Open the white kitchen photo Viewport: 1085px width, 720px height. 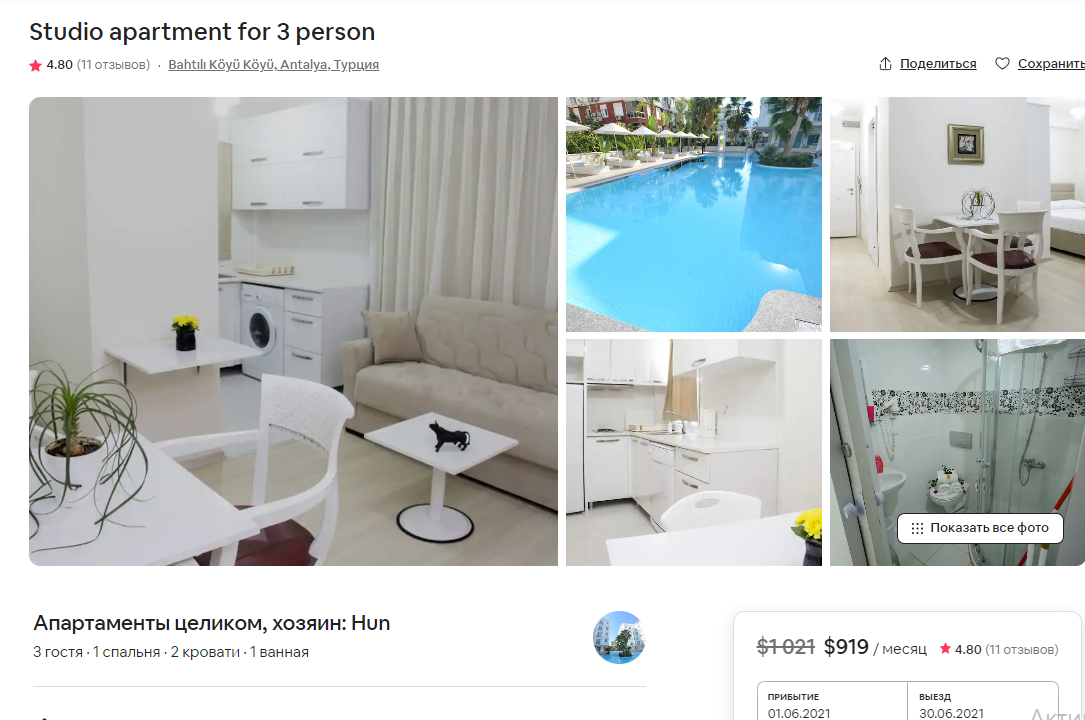[694, 452]
